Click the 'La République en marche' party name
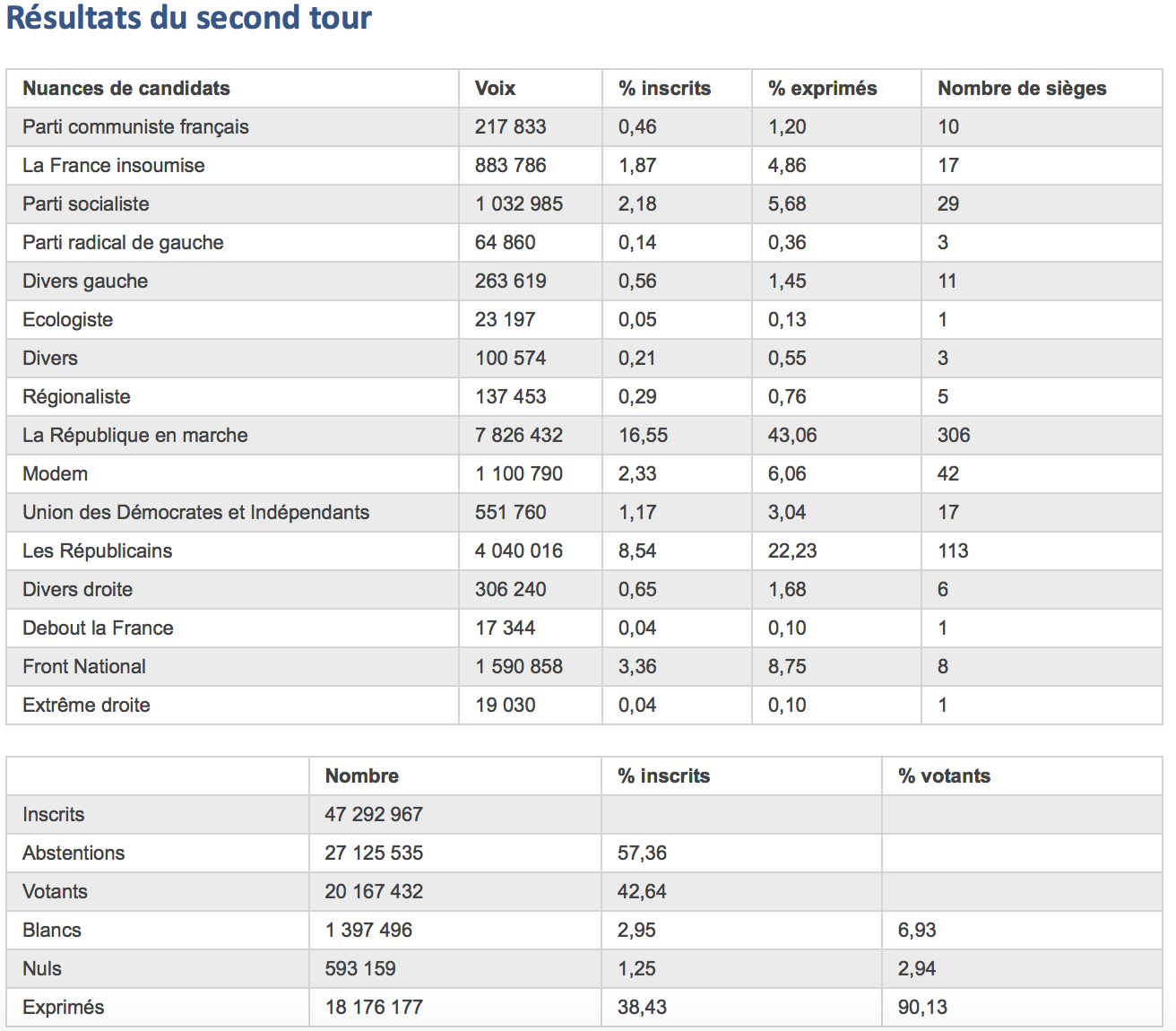This screenshot has height=1031, width=1176. tap(134, 436)
